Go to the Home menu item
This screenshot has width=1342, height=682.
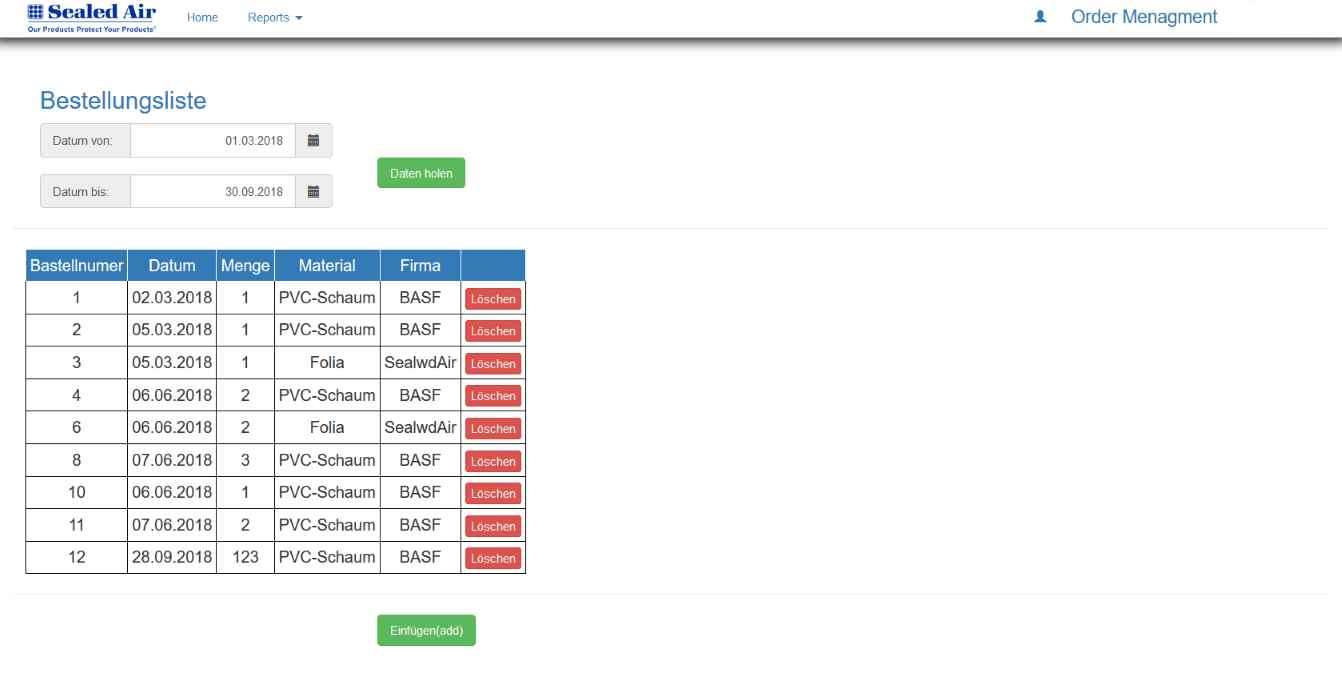pyautogui.click(x=202, y=18)
